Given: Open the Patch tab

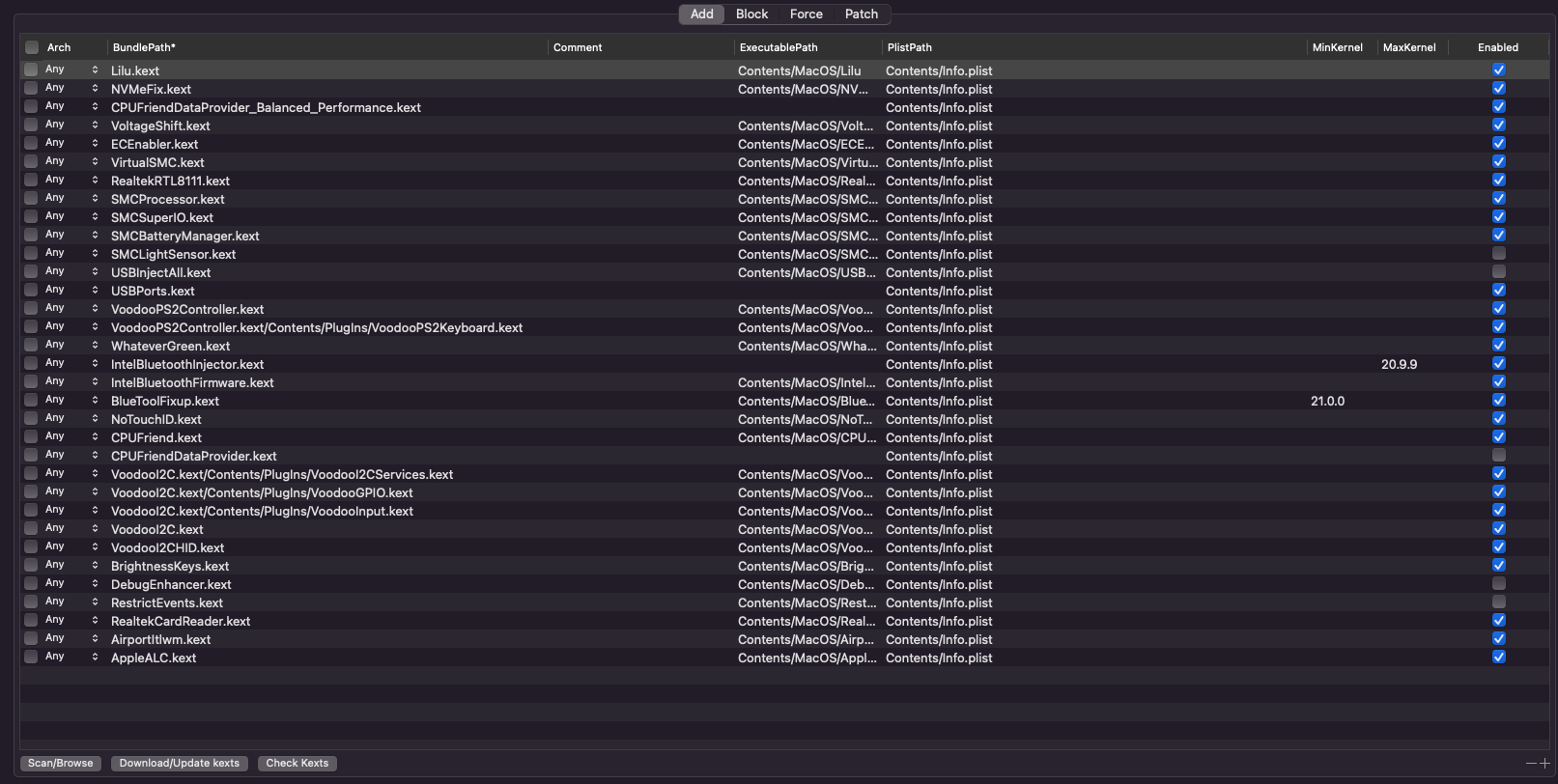Looking at the screenshot, I should 861,14.
